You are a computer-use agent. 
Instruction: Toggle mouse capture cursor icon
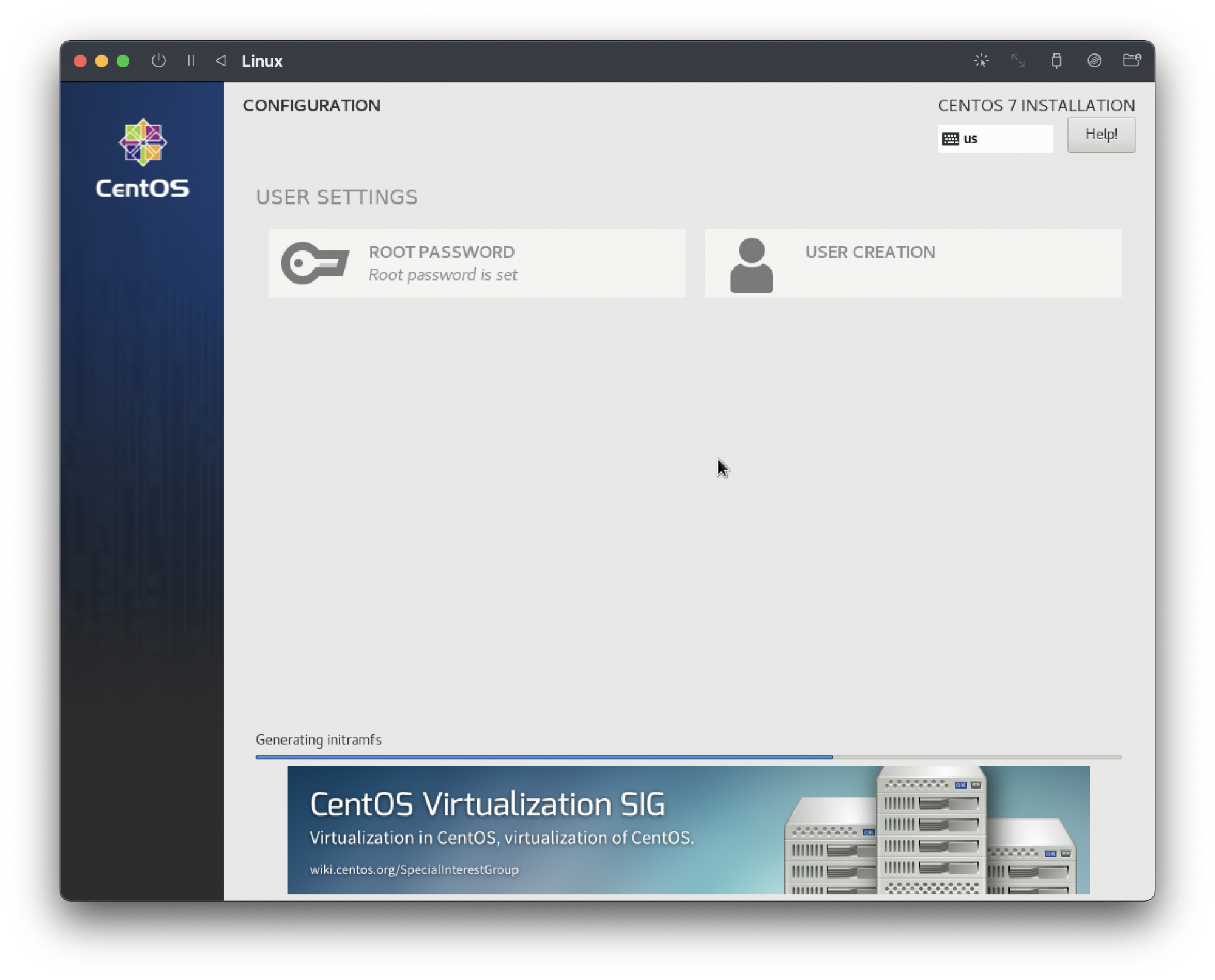tap(981, 61)
